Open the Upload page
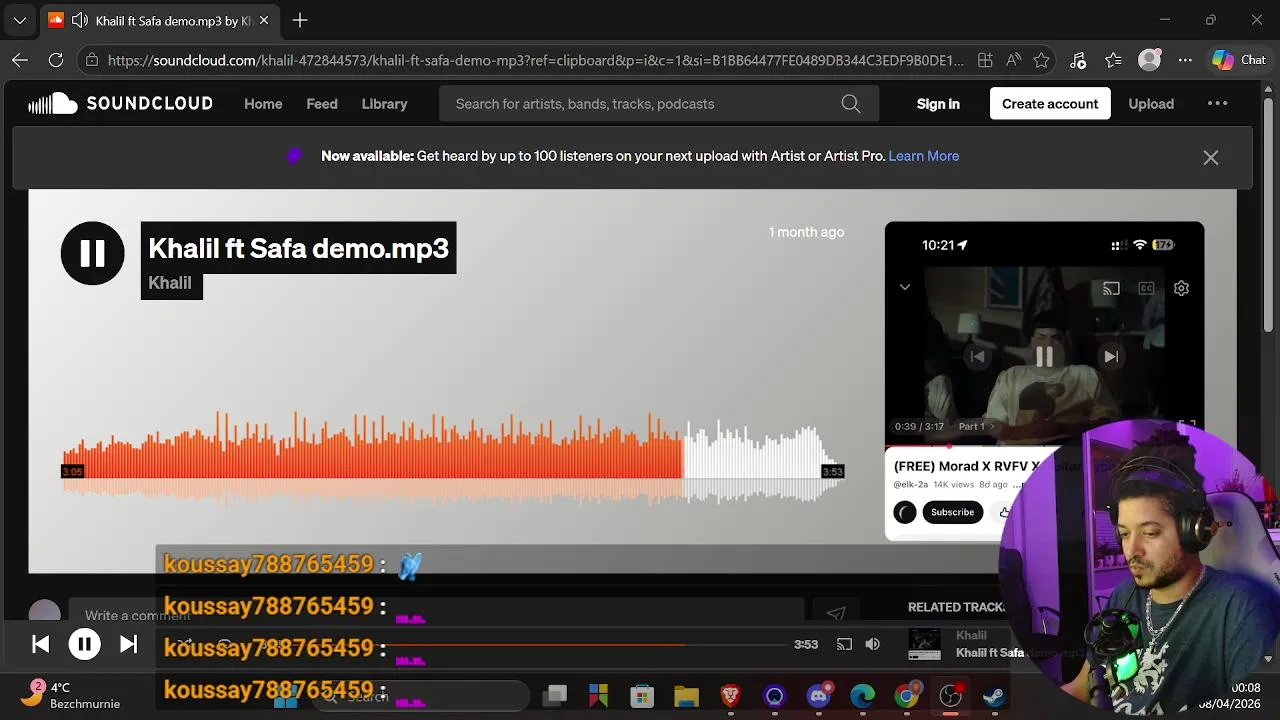The height and width of the screenshot is (720, 1280). [1151, 104]
